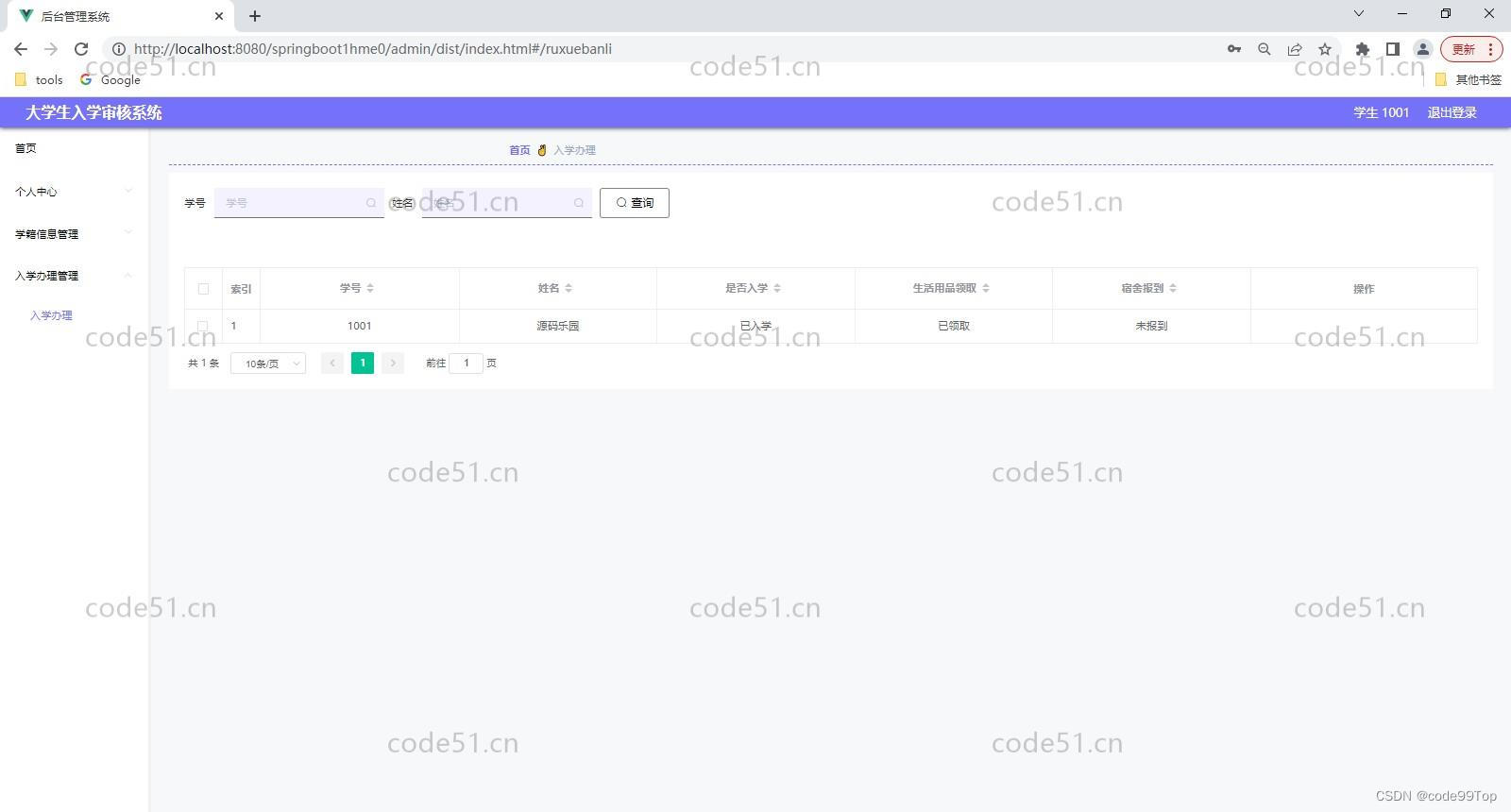1511x812 pixels.
Task: Click the next page arrow
Action: (393, 363)
